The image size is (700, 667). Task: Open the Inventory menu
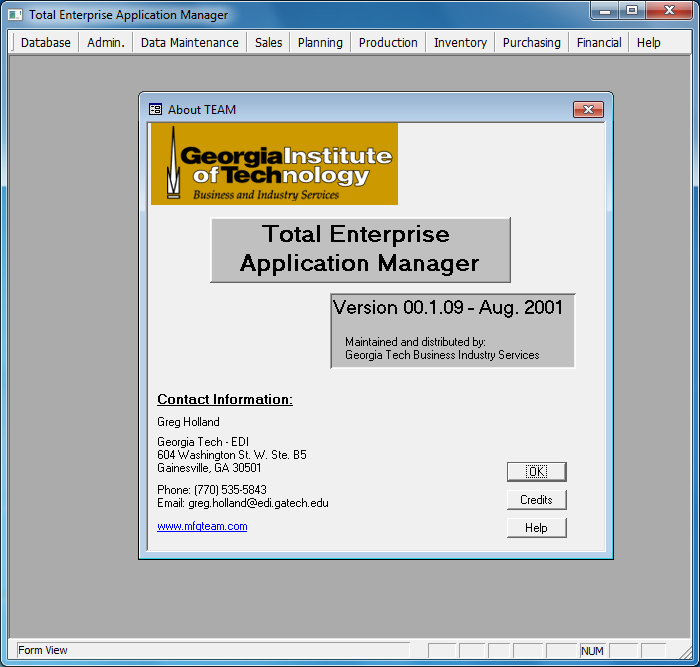point(460,42)
